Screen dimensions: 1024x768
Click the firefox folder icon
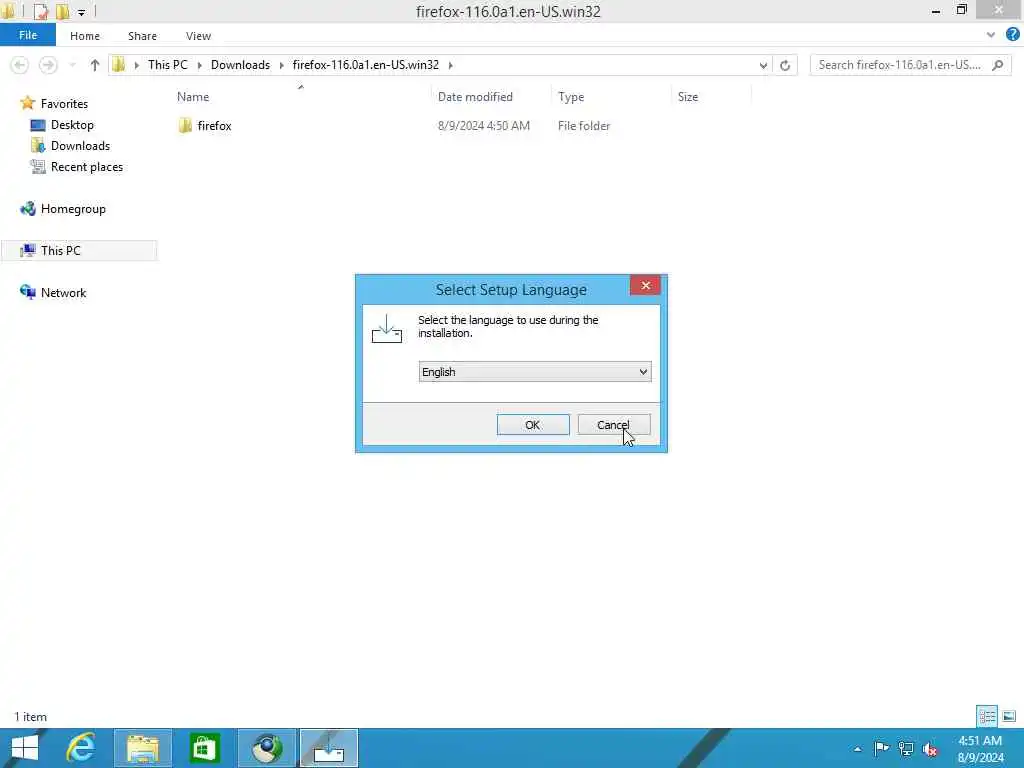185,125
